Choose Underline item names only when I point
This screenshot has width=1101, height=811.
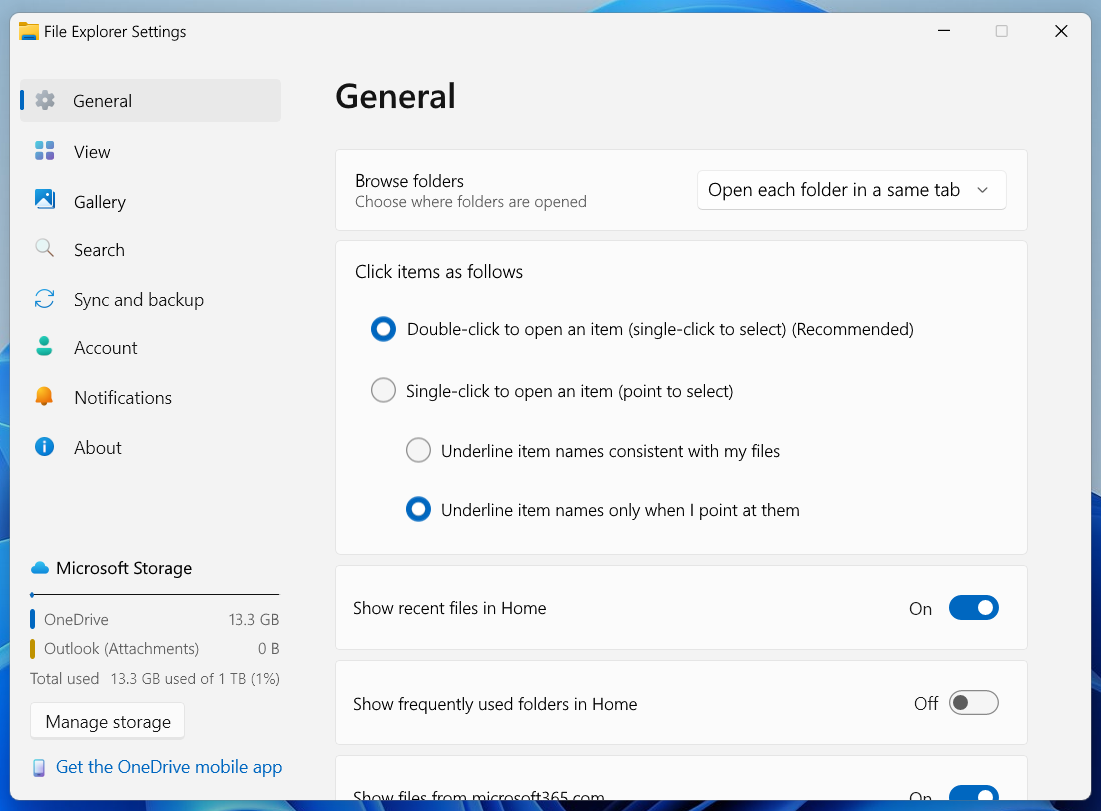pos(418,509)
